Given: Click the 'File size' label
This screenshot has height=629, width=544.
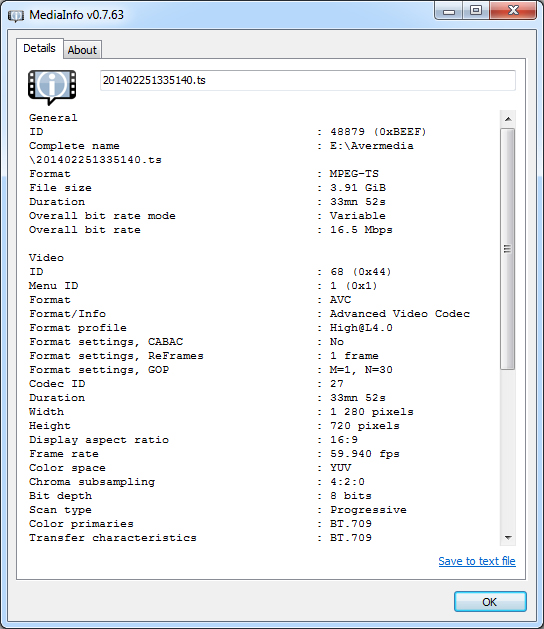Looking at the screenshot, I should coord(60,188).
